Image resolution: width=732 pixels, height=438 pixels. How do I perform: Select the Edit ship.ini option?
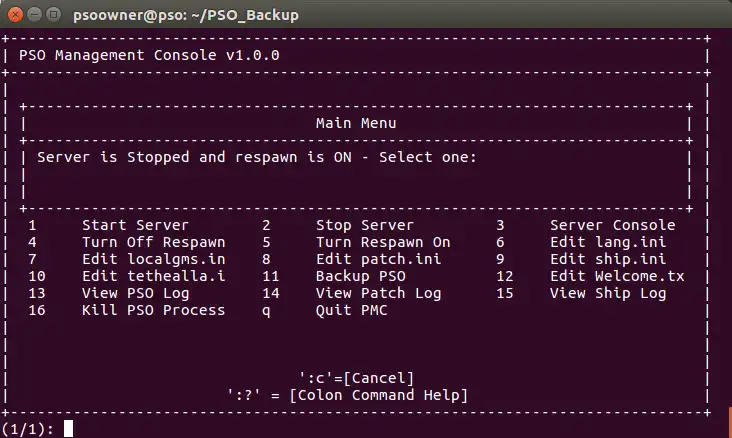pyautogui.click(x=608, y=259)
